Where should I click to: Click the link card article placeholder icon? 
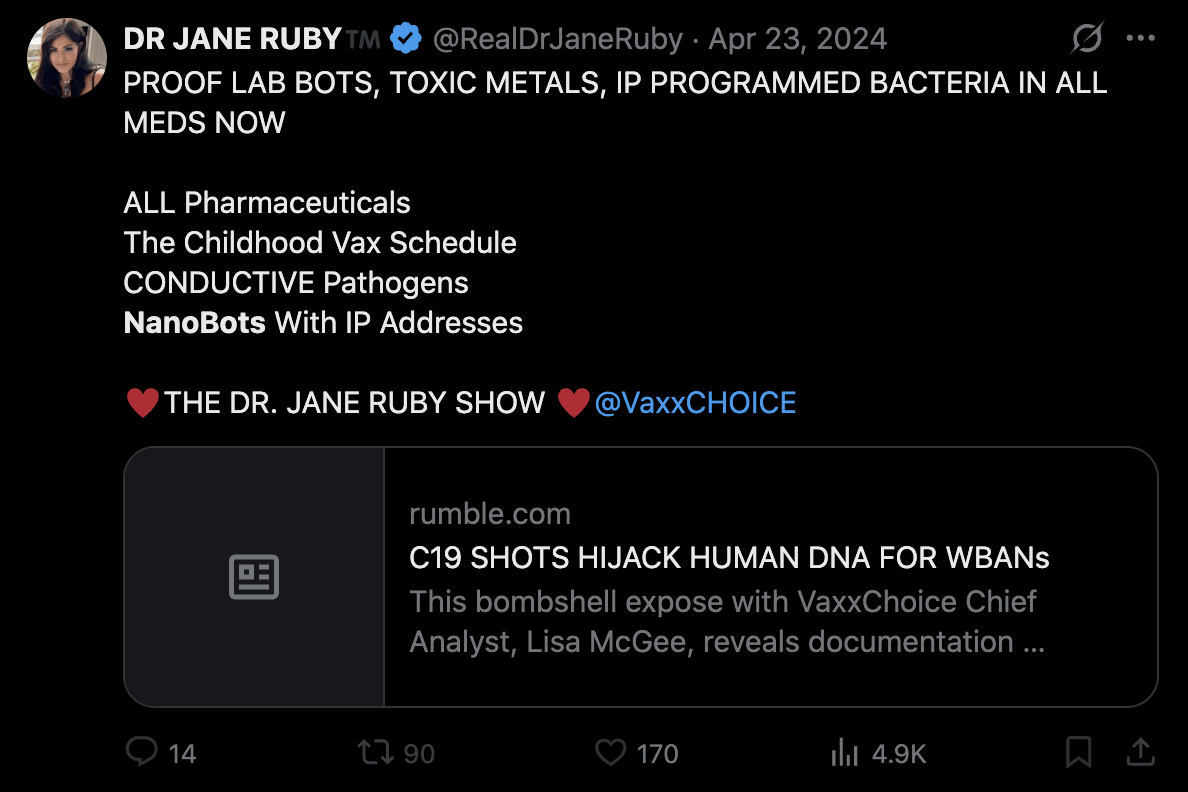[254, 577]
